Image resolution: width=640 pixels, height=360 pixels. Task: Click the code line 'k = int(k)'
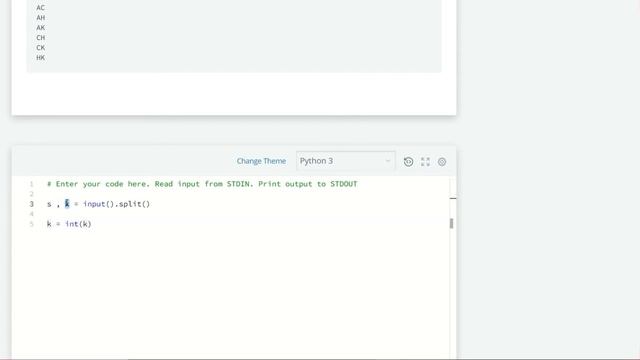click(69, 224)
